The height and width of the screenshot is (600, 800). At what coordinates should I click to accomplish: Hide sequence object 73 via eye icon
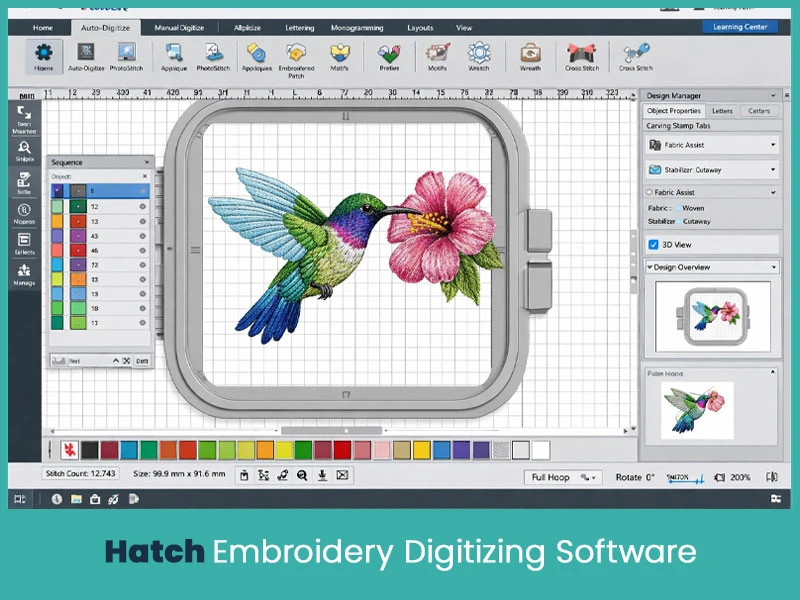pyautogui.click(x=142, y=265)
